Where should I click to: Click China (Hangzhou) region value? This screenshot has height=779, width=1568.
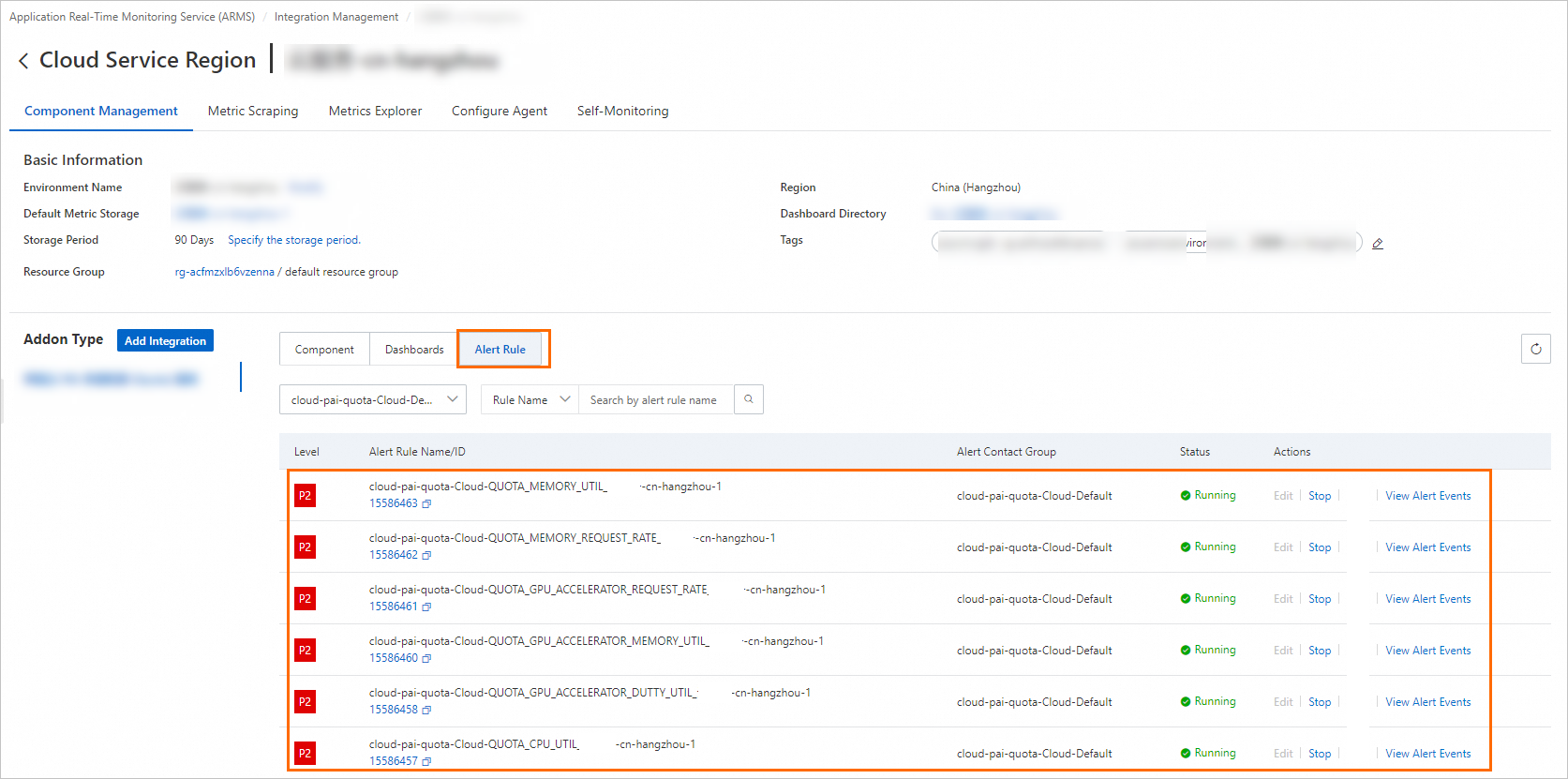pos(976,187)
